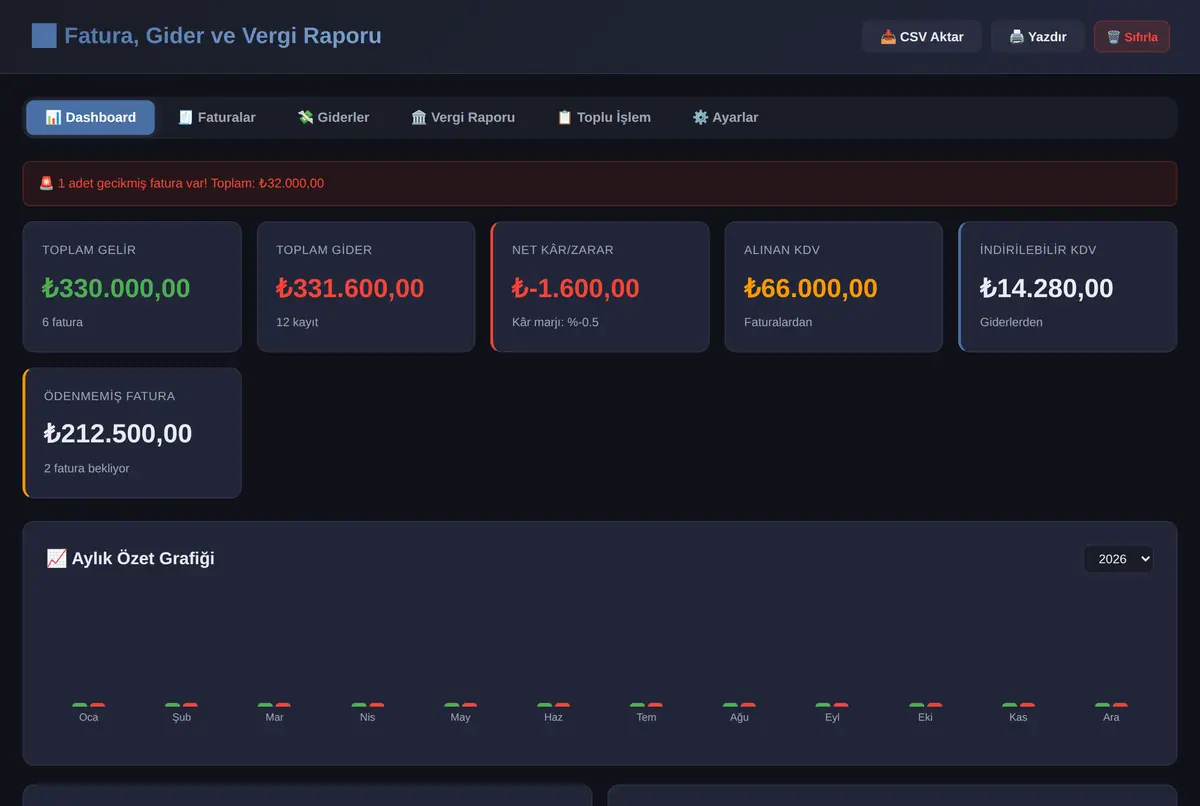Viewport: 1200px width, 806px height.
Task: Click the "Fatura, Gider ve Vergi Raporu" title
Action: 223,36
